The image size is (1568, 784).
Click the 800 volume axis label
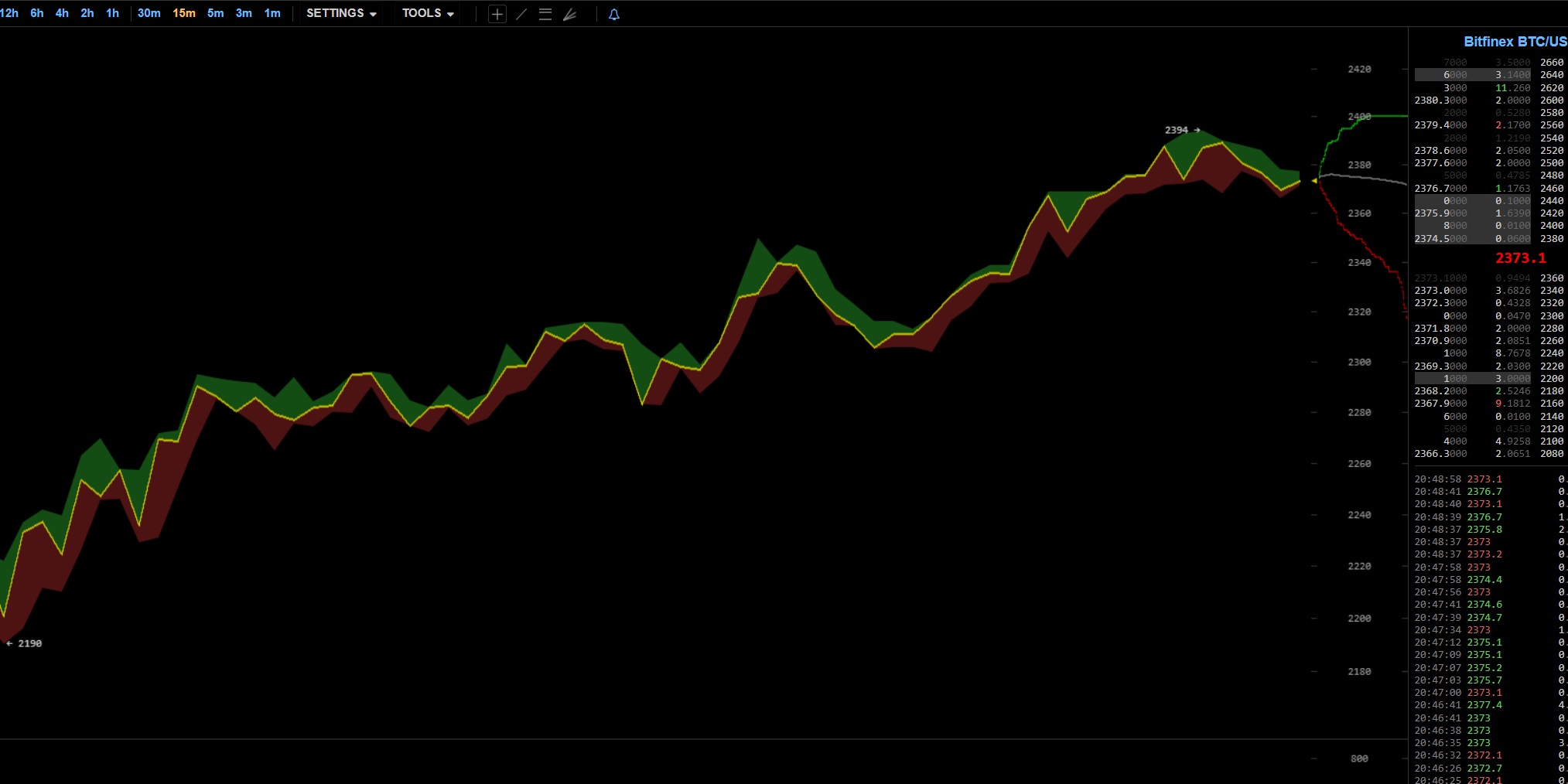click(x=1359, y=758)
